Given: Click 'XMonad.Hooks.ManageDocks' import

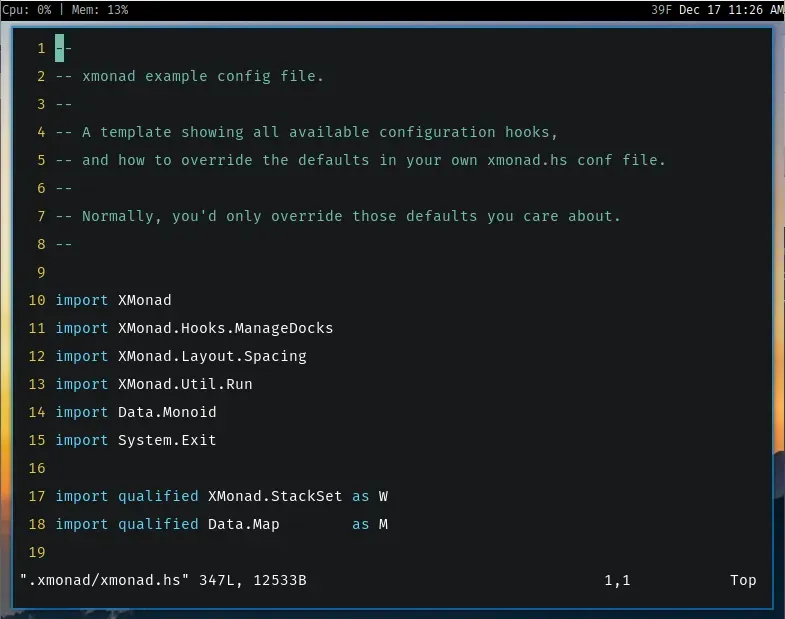Looking at the screenshot, I should 225,328.
